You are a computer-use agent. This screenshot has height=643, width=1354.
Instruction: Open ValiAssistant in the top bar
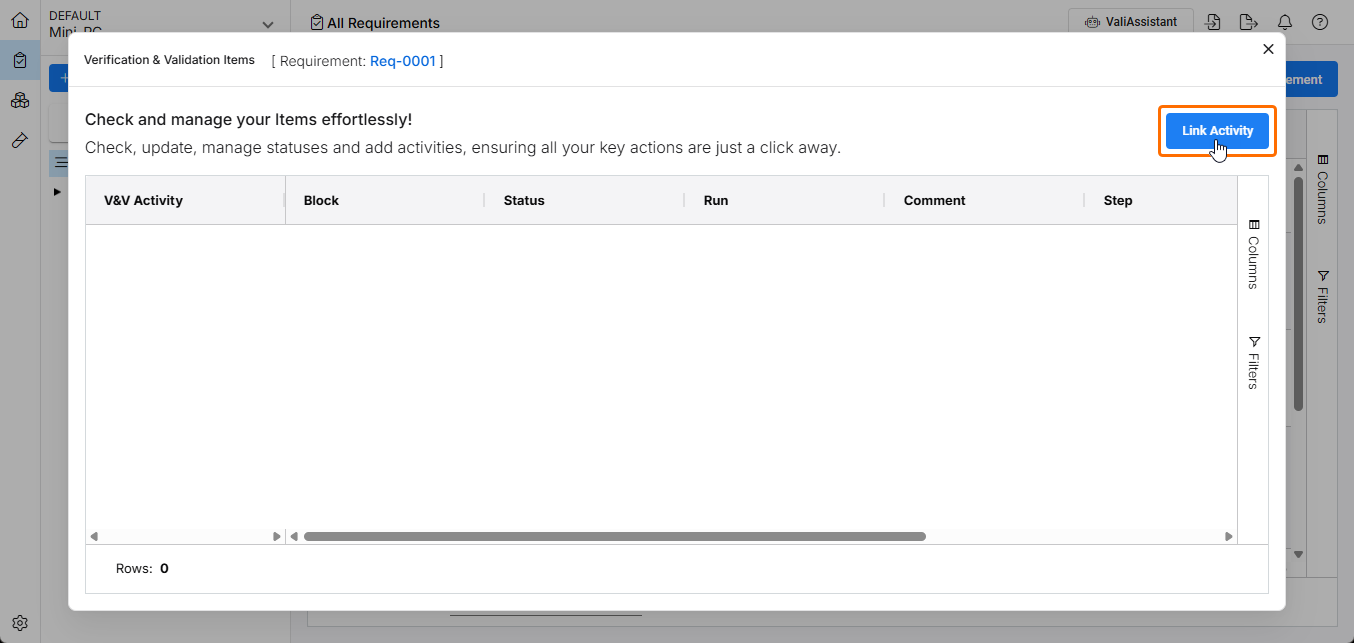pyautogui.click(x=1131, y=21)
